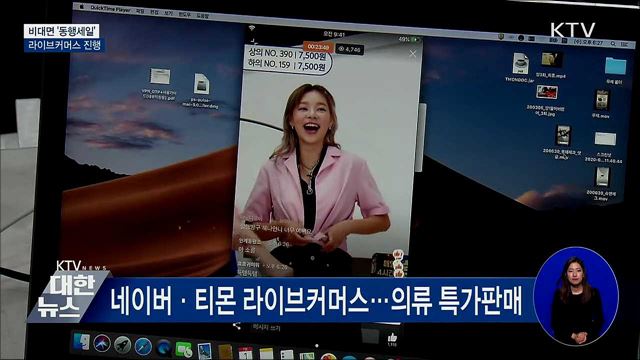640x360 pixels.
Task: Open Notes yellow icon in Dock
Action: (266, 354)
